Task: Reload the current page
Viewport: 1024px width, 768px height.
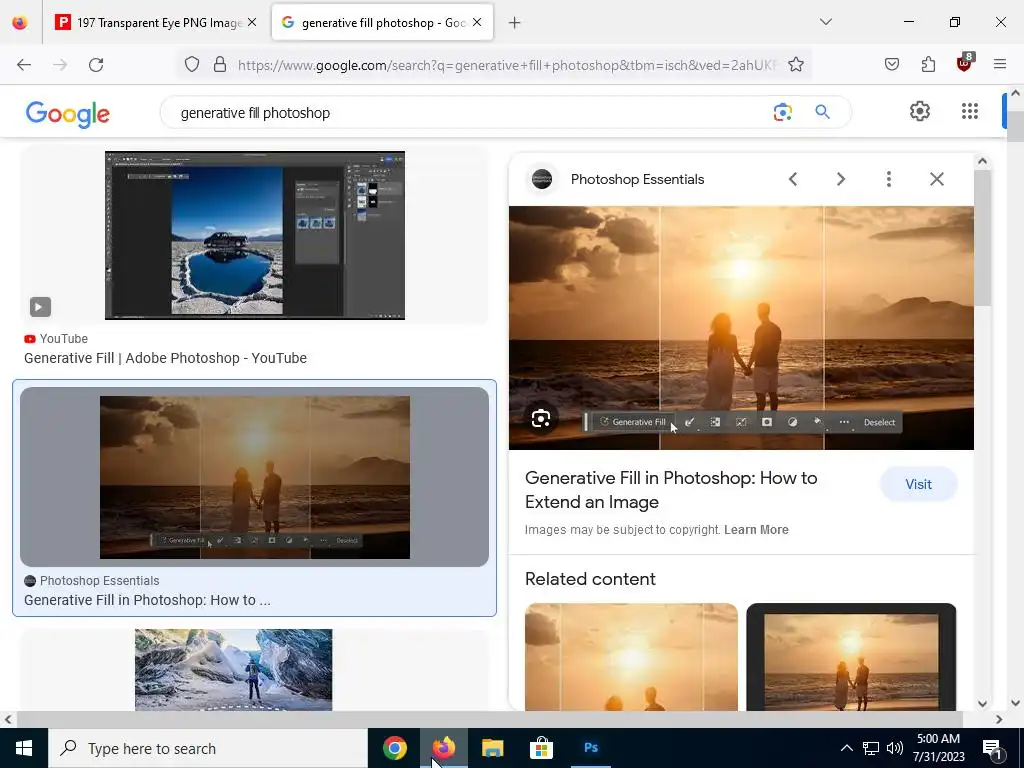Action: click(96, 65)
